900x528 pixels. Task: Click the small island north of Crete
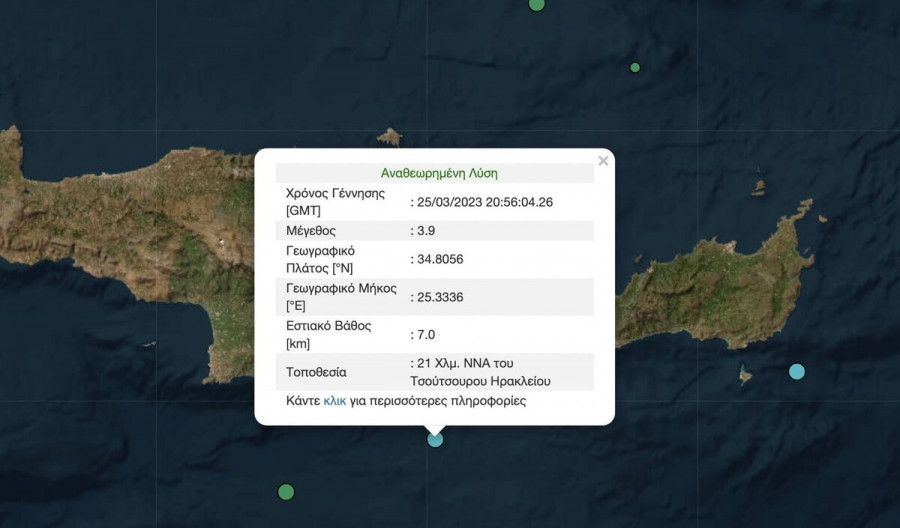(x=389, y=137)
